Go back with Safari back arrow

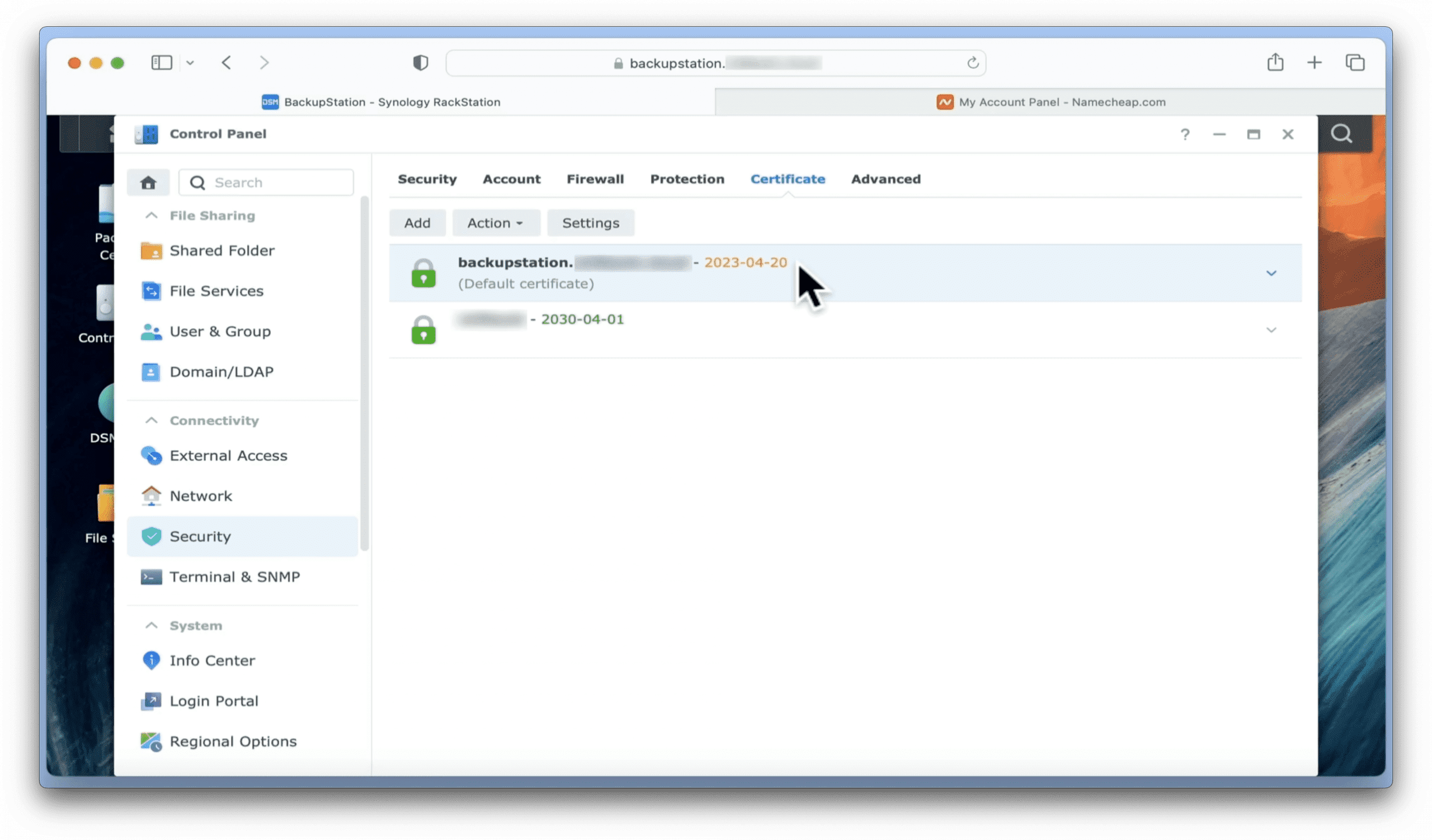click(226, 63)
